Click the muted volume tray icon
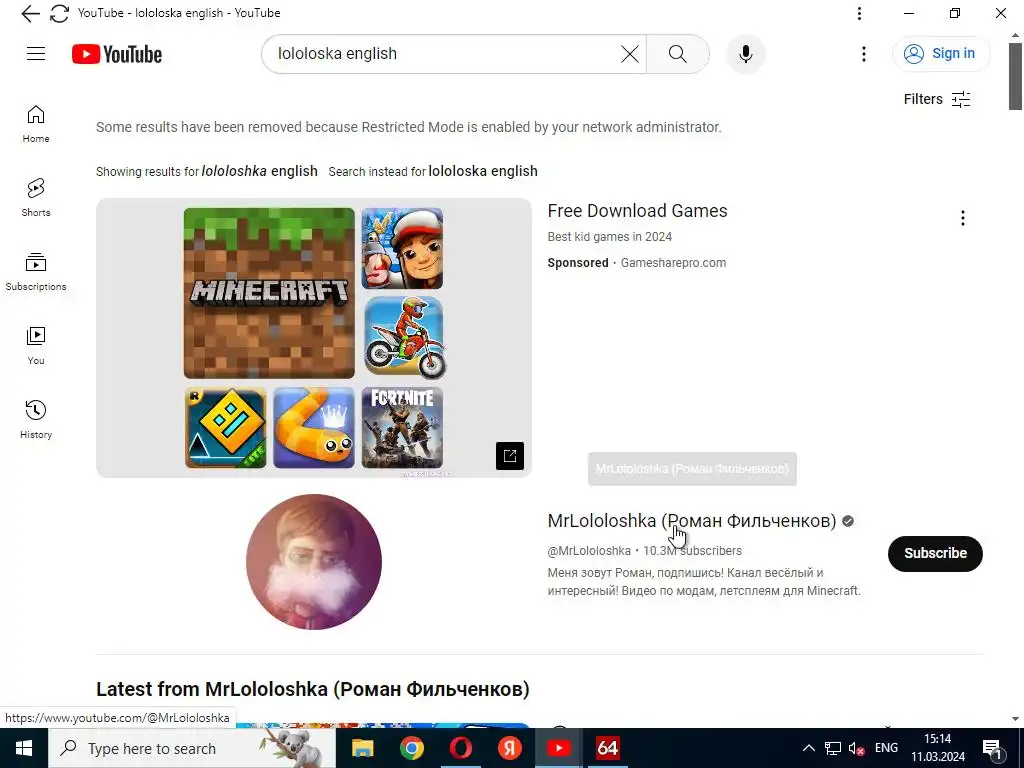Viewport: 1024px width, 768px height. tap(856, 748)
